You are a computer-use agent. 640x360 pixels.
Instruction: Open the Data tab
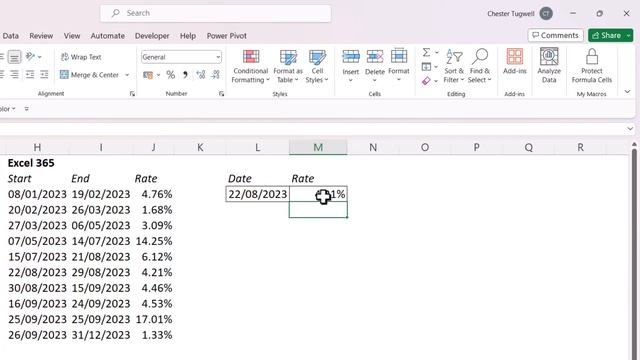pyautogui.click(x=11, y=36)
